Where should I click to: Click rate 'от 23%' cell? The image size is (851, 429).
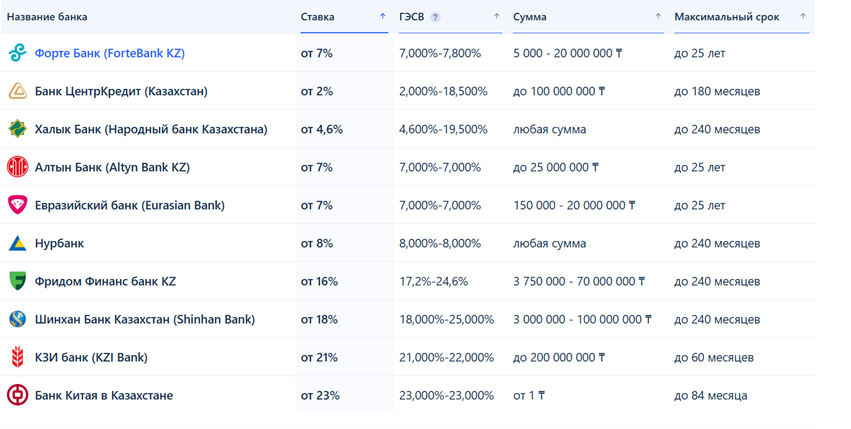(x=320, y=395)
